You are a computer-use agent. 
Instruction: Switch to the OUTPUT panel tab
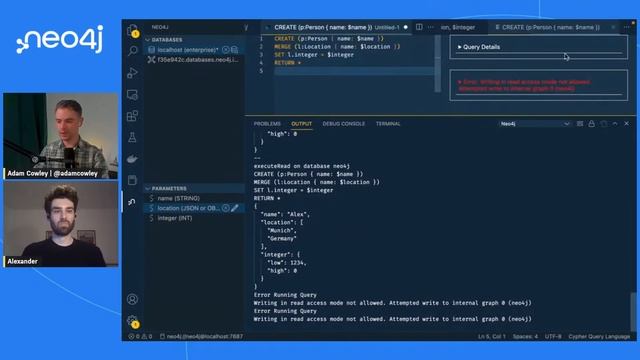pyautogui.click(x=302, y=124)
